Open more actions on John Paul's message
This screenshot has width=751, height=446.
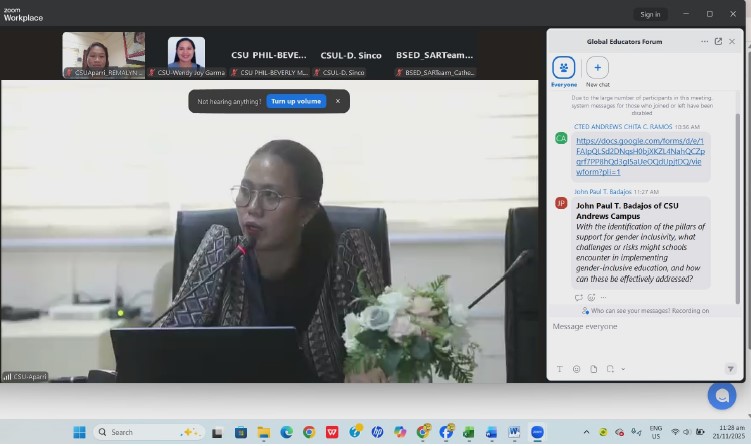click(603, 297)
